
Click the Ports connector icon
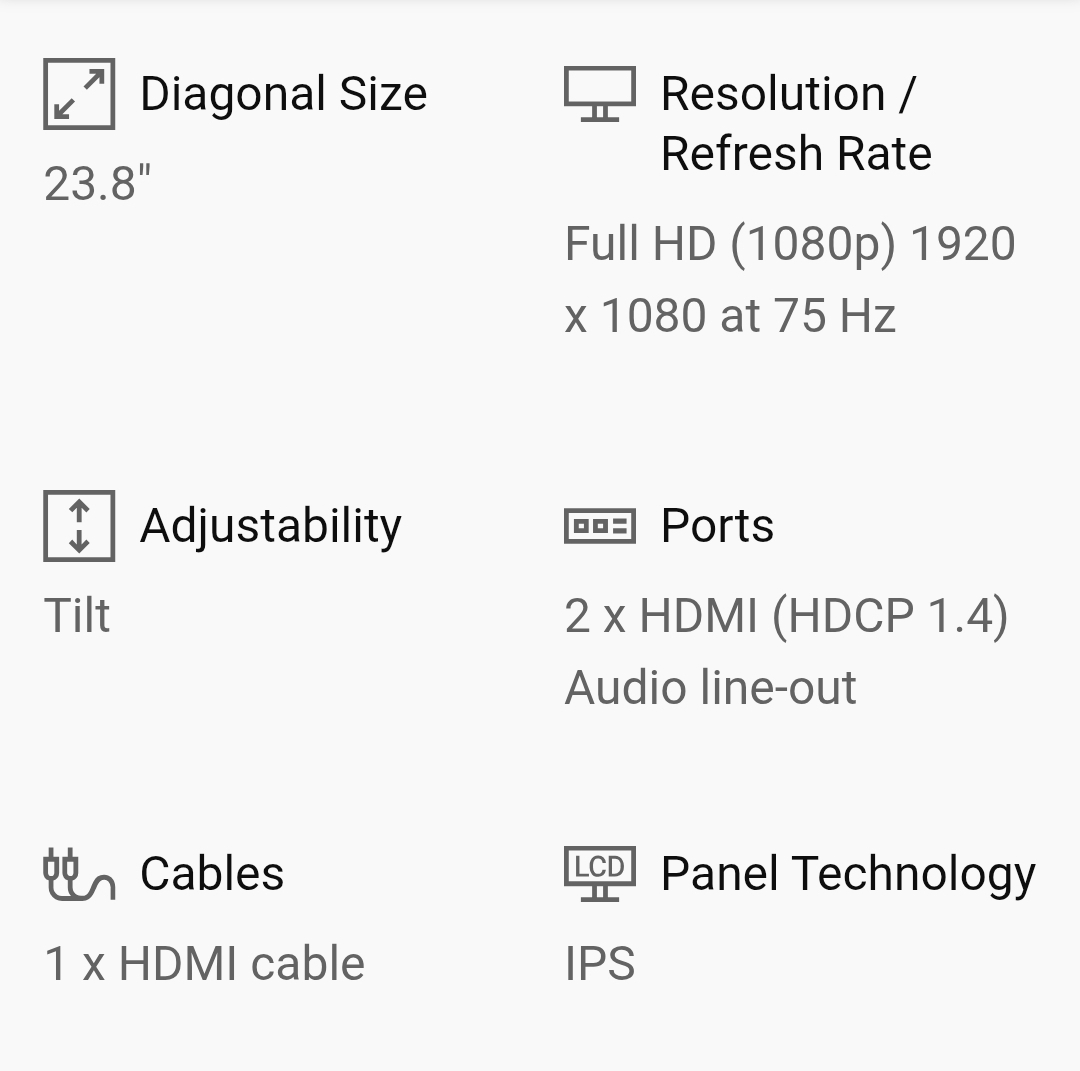600,526
